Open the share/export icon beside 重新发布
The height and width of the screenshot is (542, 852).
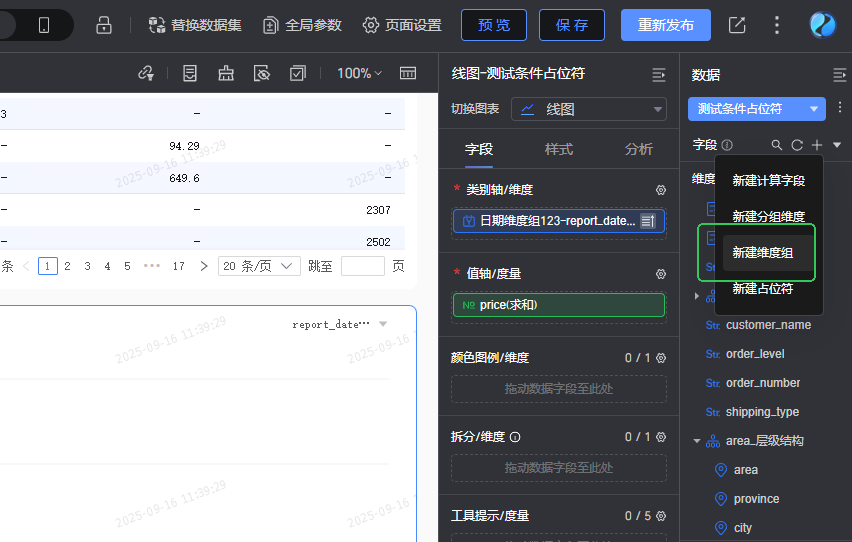(x=737, y=25)
